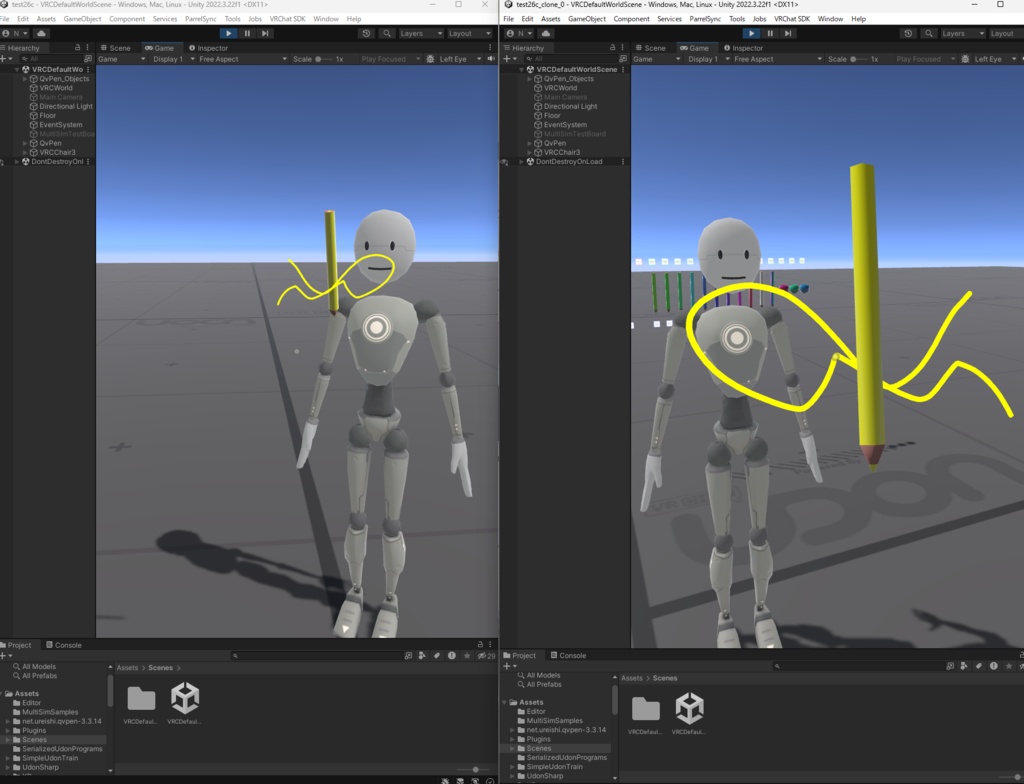Toggle Hierarchy lock icon in left window
The image size is (1024, 784).
(x=77, y=48)
